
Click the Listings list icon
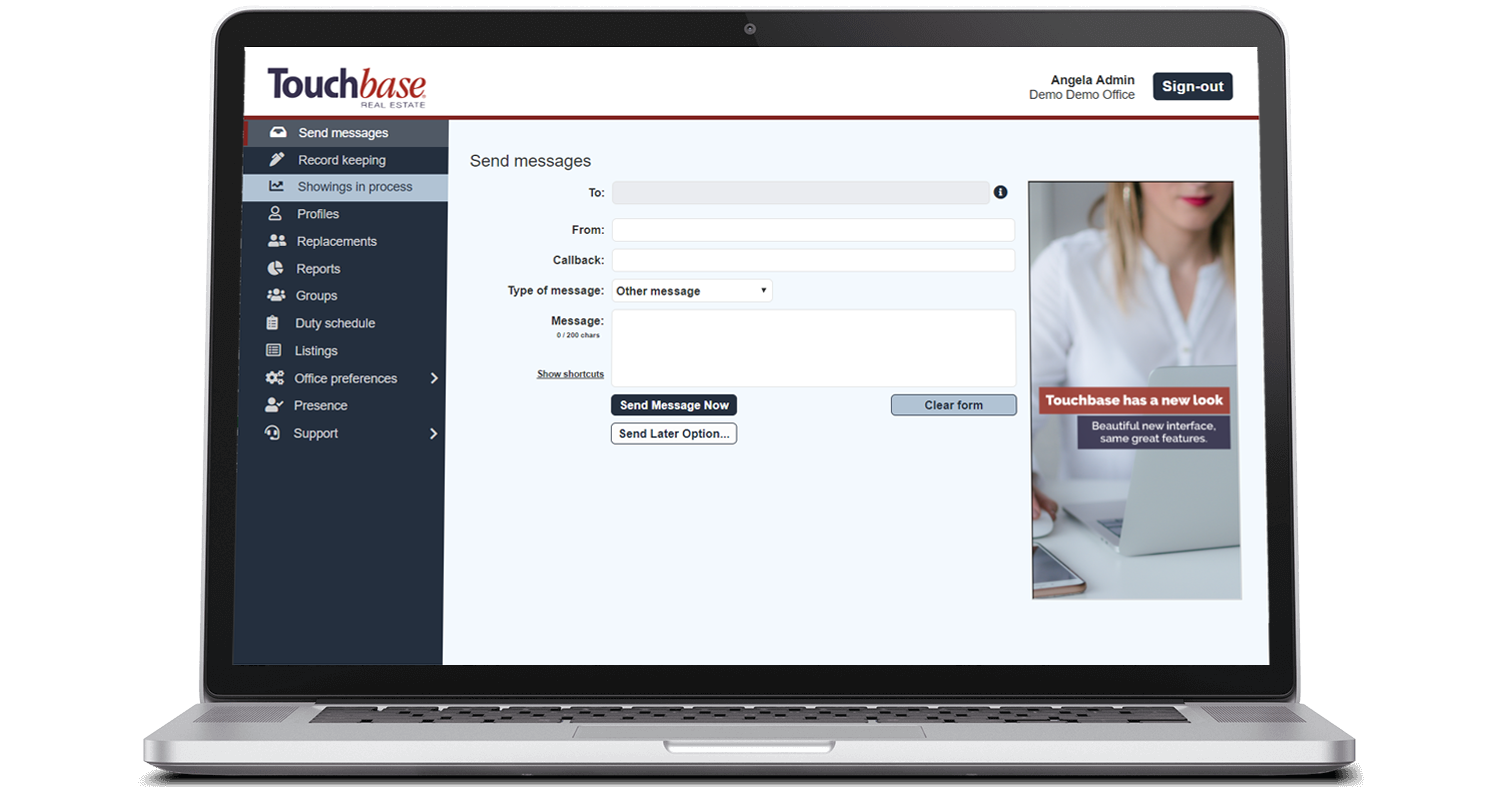275,350
